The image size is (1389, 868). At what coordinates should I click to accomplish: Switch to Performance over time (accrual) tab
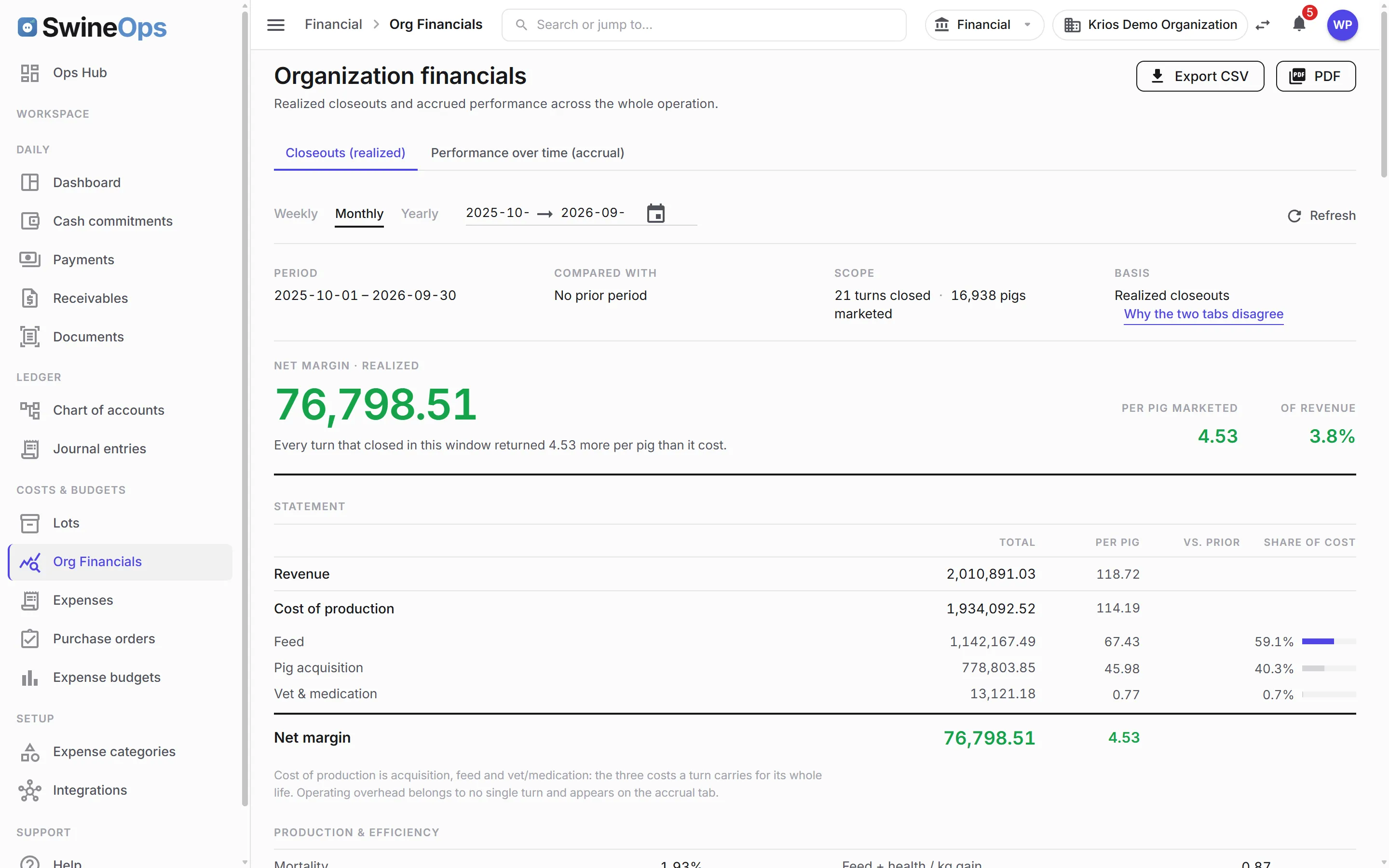(x=528, y=153)
